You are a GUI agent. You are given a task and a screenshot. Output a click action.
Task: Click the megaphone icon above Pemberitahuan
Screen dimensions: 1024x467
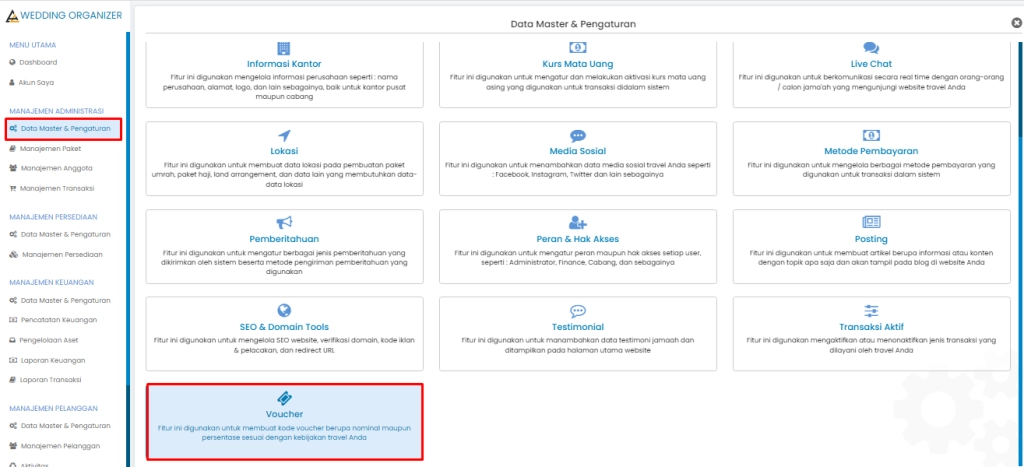284,222
